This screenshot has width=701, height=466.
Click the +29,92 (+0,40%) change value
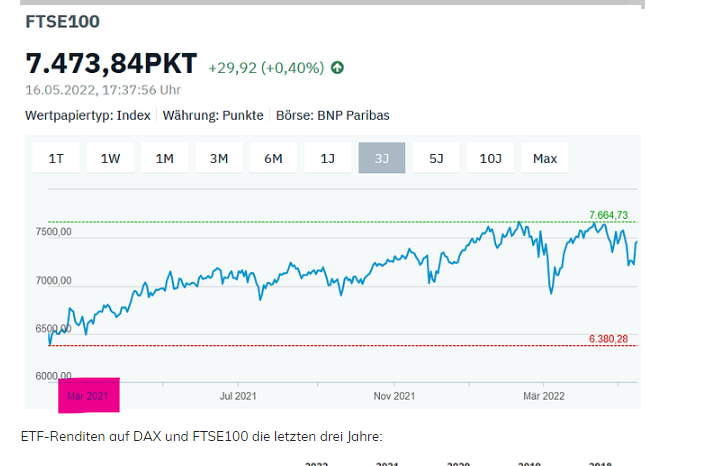point(266,68)
